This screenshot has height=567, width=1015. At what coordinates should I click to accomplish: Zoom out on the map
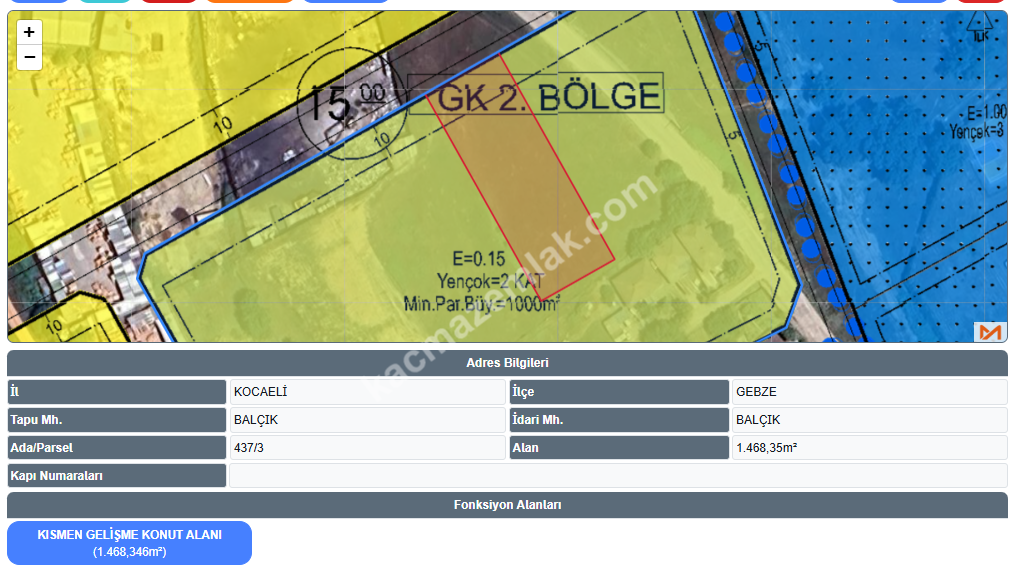tap(29, 58)
